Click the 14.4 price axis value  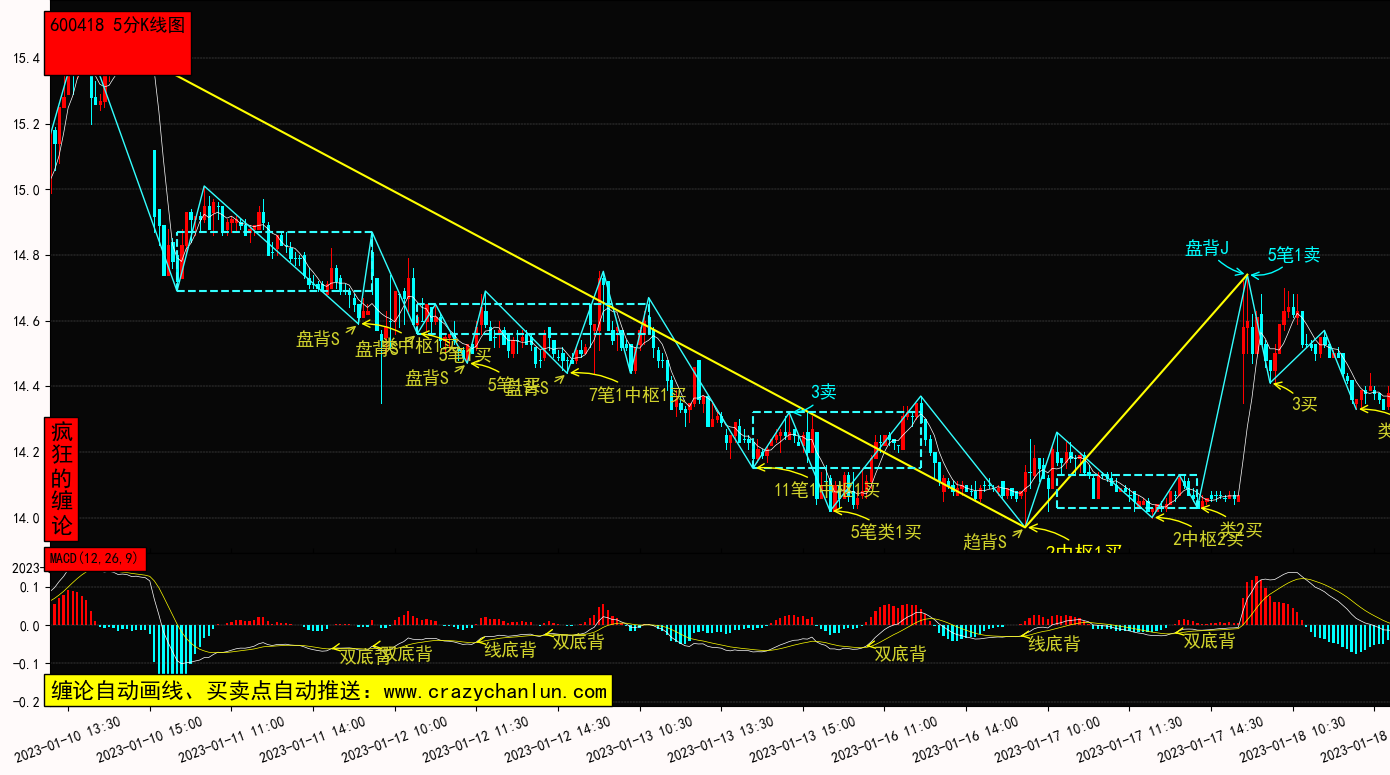26,387
